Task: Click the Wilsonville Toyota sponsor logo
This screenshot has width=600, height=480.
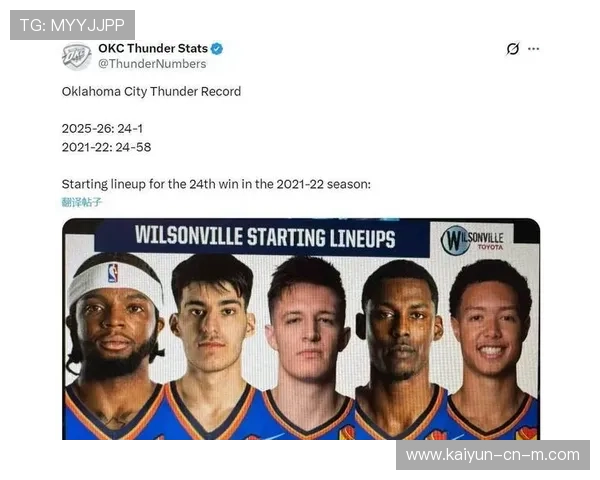Action: pyautogui.click(x=472, y=240)
